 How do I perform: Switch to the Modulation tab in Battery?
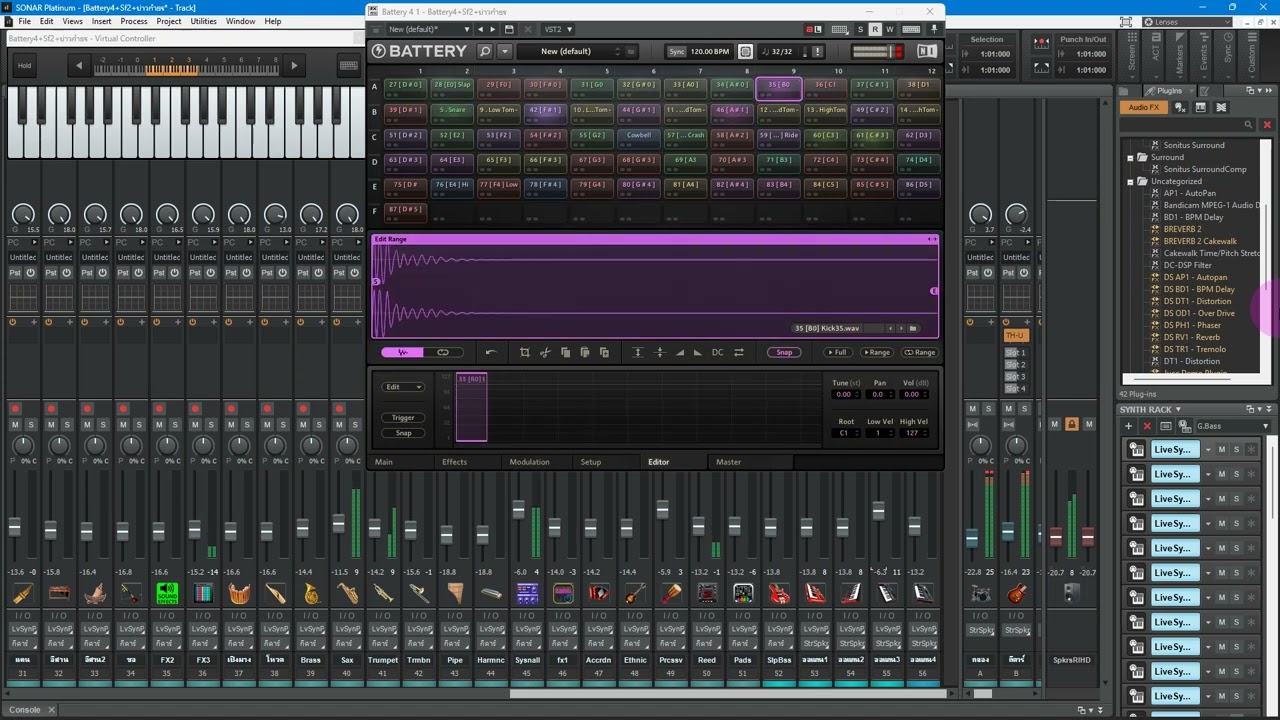click(529, 462)
